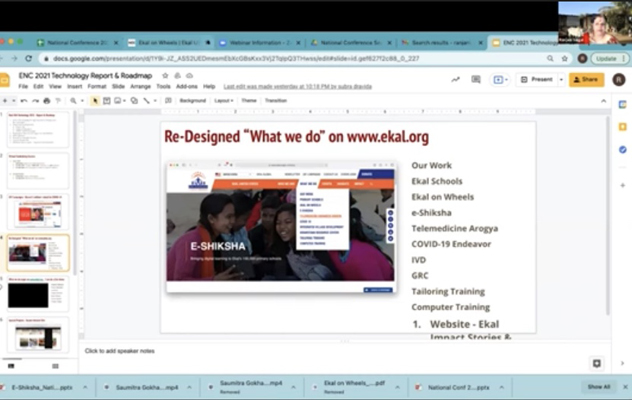The width and height of the screenshot is (632, 400).
Task: Open the Present dropdown arrow
Action: pos(561,79)
